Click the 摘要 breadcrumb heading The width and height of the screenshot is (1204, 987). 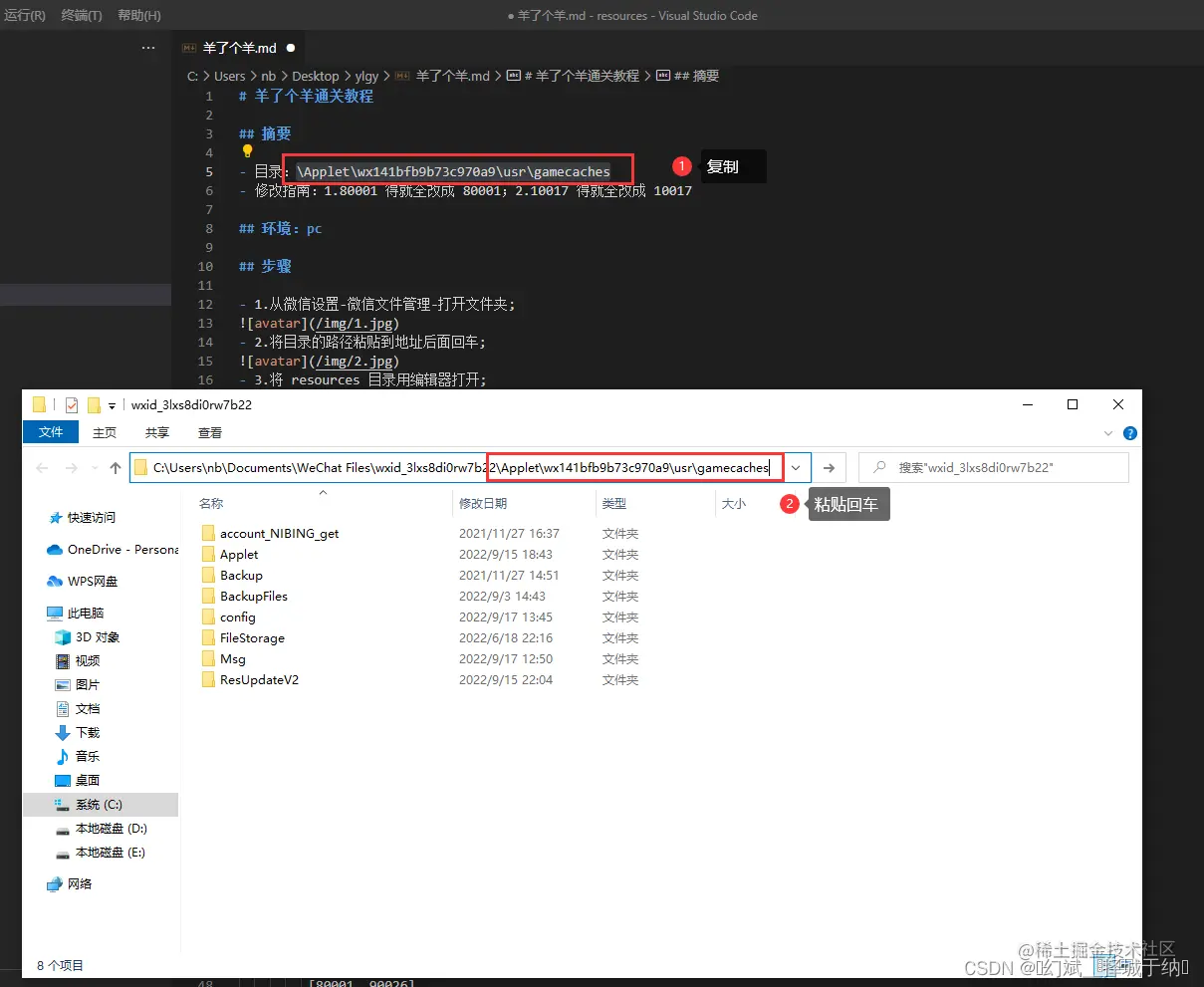[x=697, y=76]
